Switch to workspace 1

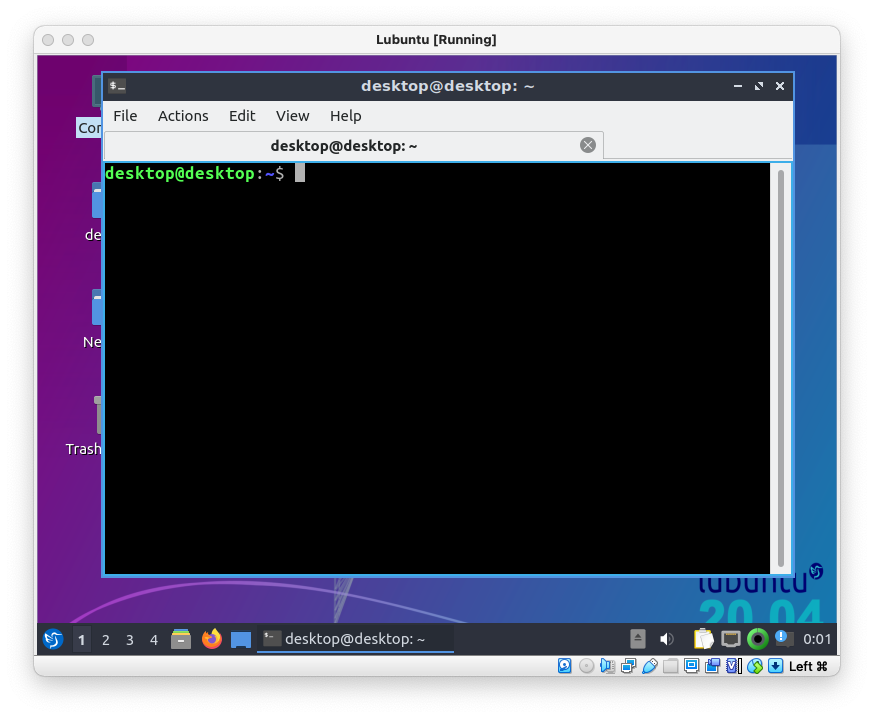click(81, 639)
